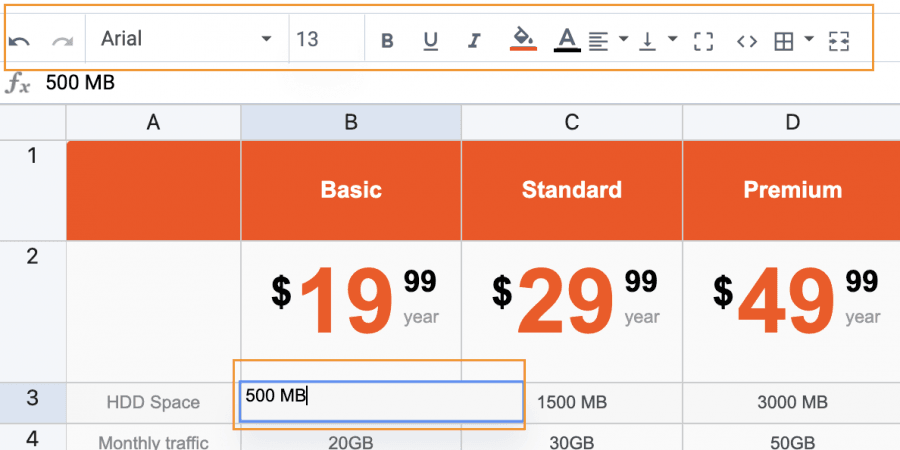The image size is (900, 450).
Task: Open horizontal text alignment icon
Action: point(598,41)
